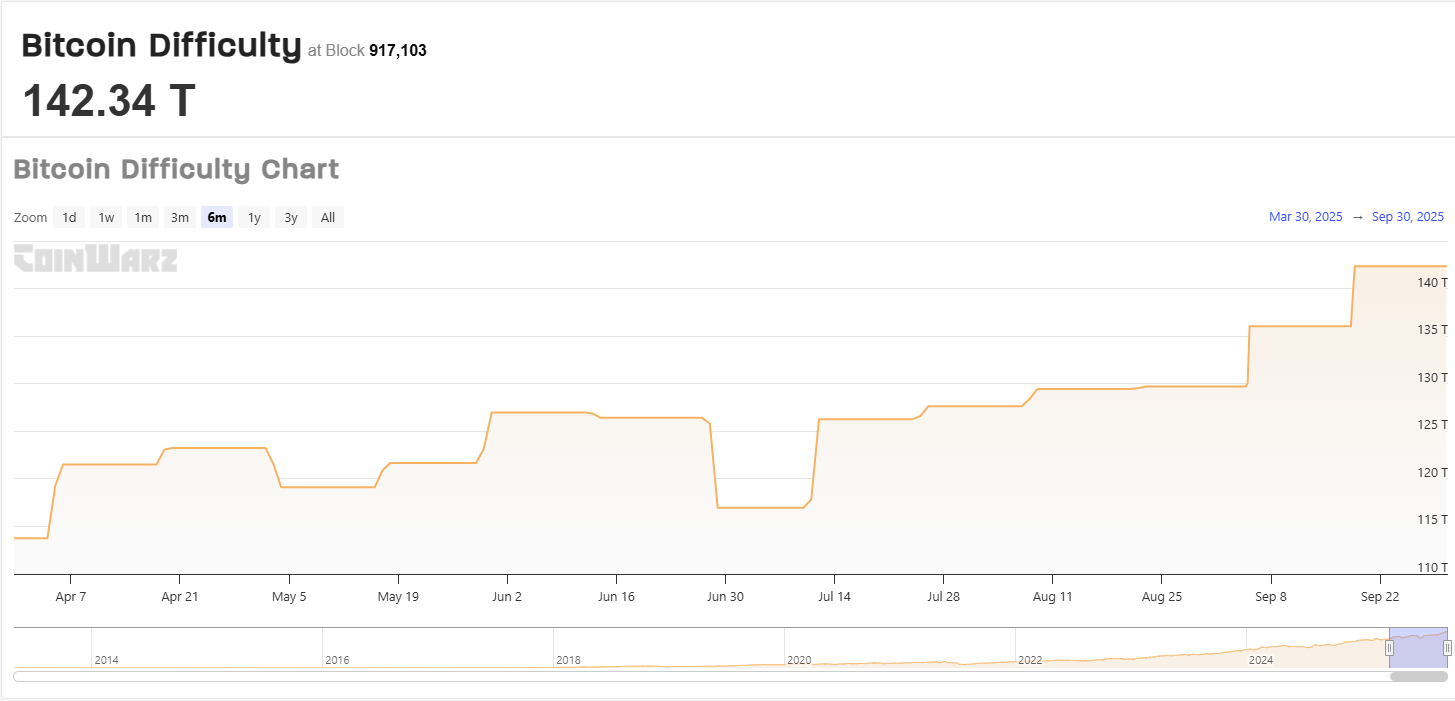Select the 3m zoom range
This screenshot has height=701, width=1455.
[179, 217]
